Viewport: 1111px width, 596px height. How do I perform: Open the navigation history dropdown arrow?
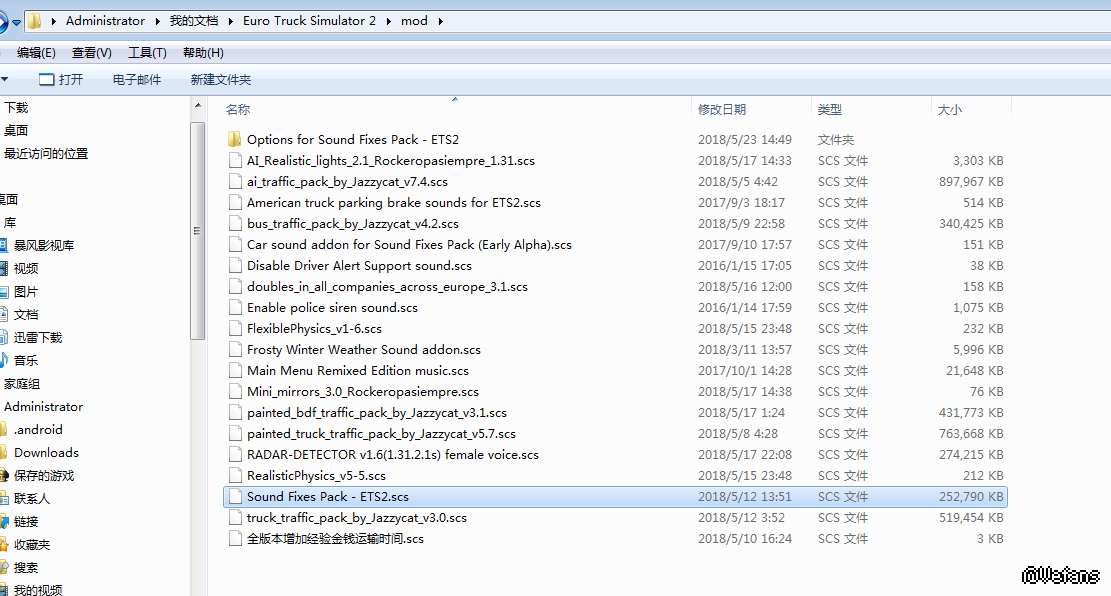pyautogui.click(x=17, y=21)
